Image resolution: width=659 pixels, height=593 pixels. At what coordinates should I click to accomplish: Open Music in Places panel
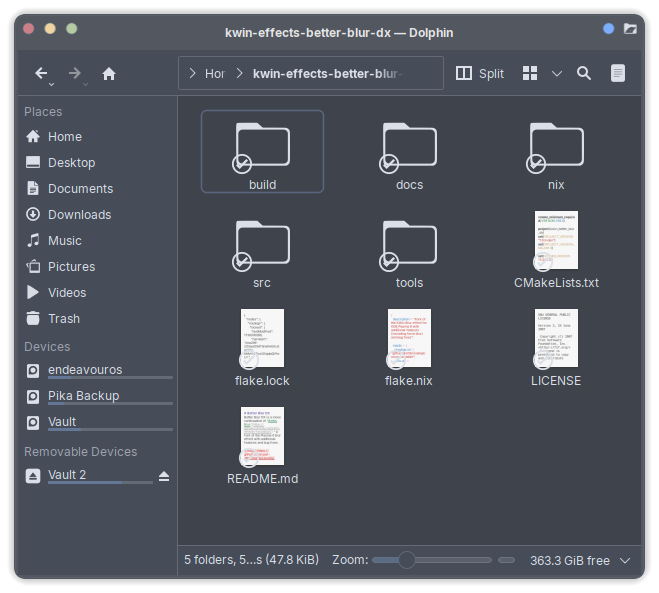[100, 241]
